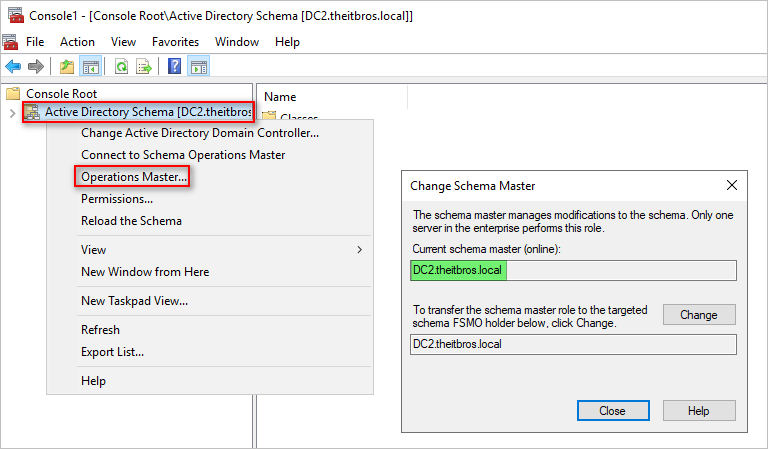Open Help via the question mark icon
Viewport: 768px width, 449px height.
(174, 66)
